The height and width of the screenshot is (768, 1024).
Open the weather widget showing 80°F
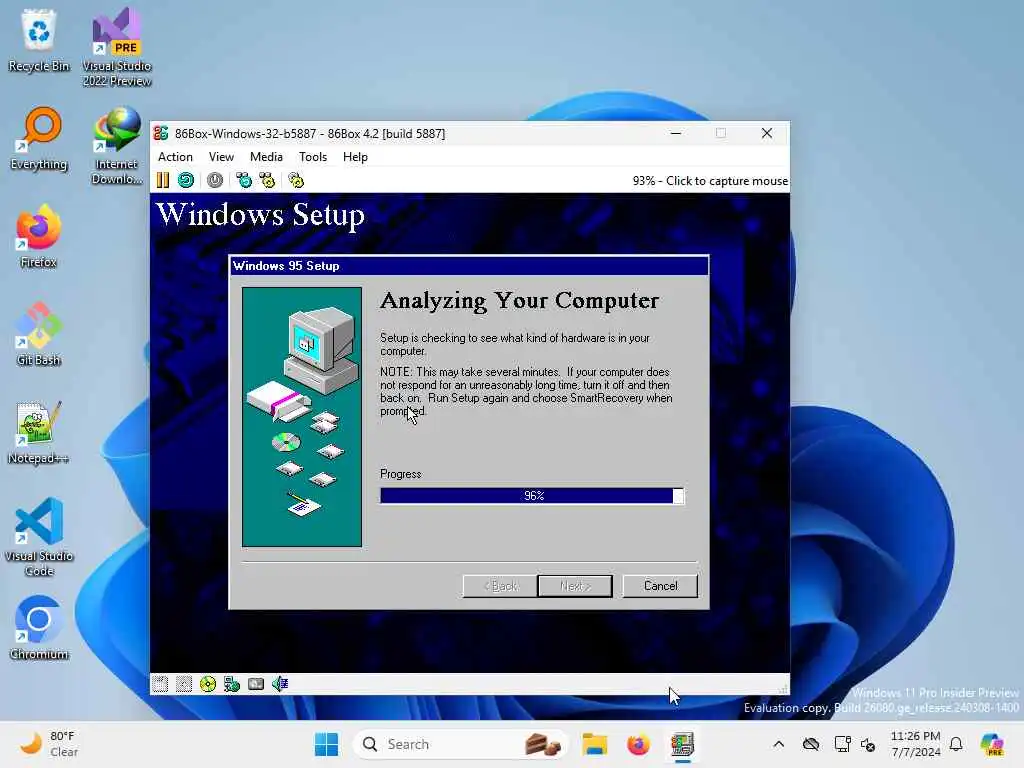(50, 744)
